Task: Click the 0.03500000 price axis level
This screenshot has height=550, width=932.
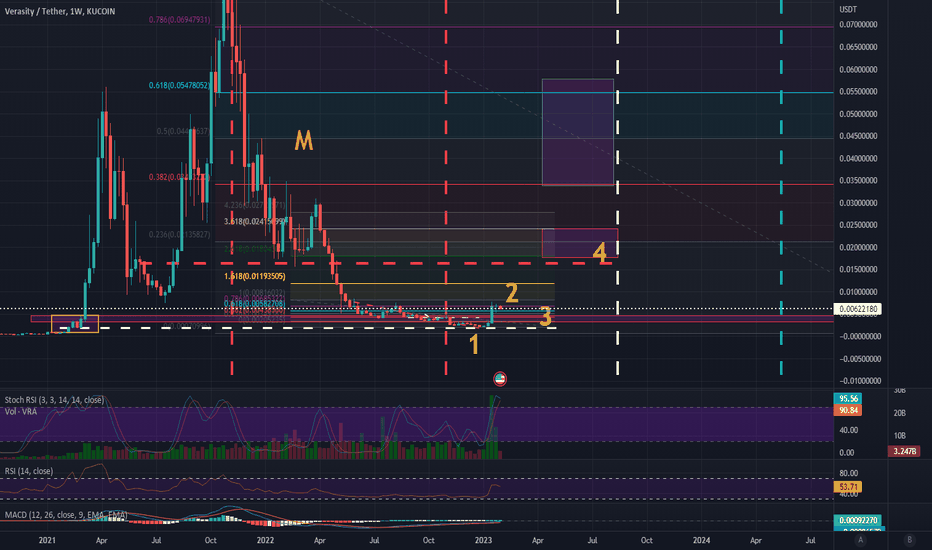Action: (x=858, y=181)
